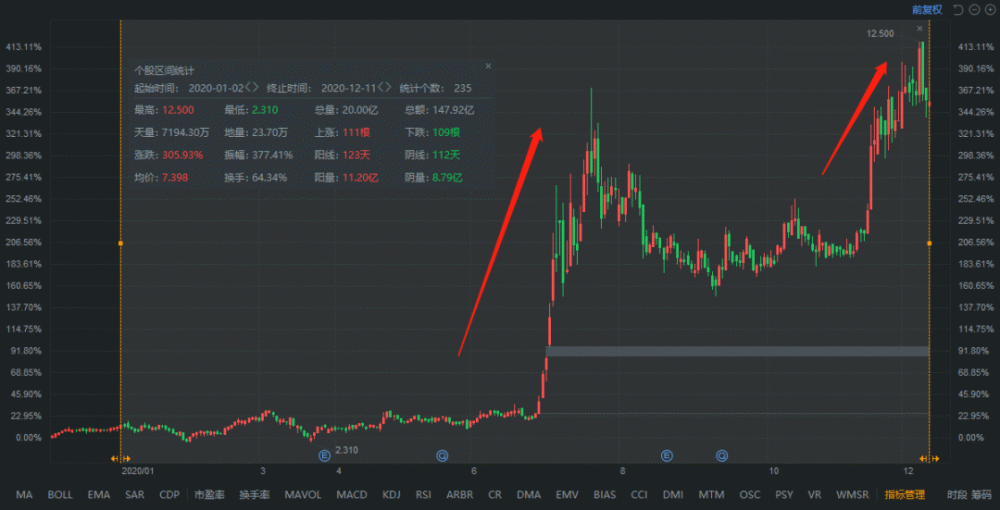Click 总额 147.92亿 value
Image resolution: width=1000 pixels, height=510 pixels.
tap(453, 110)
